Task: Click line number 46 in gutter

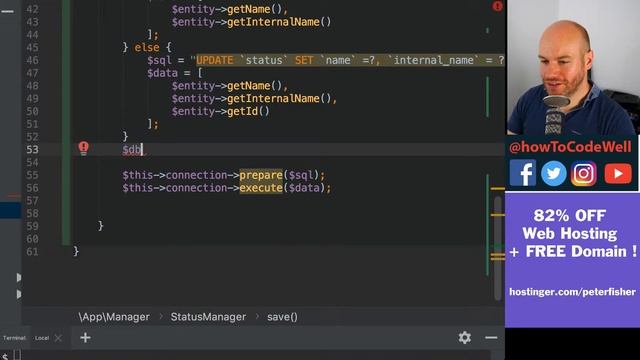Action: 32,60
